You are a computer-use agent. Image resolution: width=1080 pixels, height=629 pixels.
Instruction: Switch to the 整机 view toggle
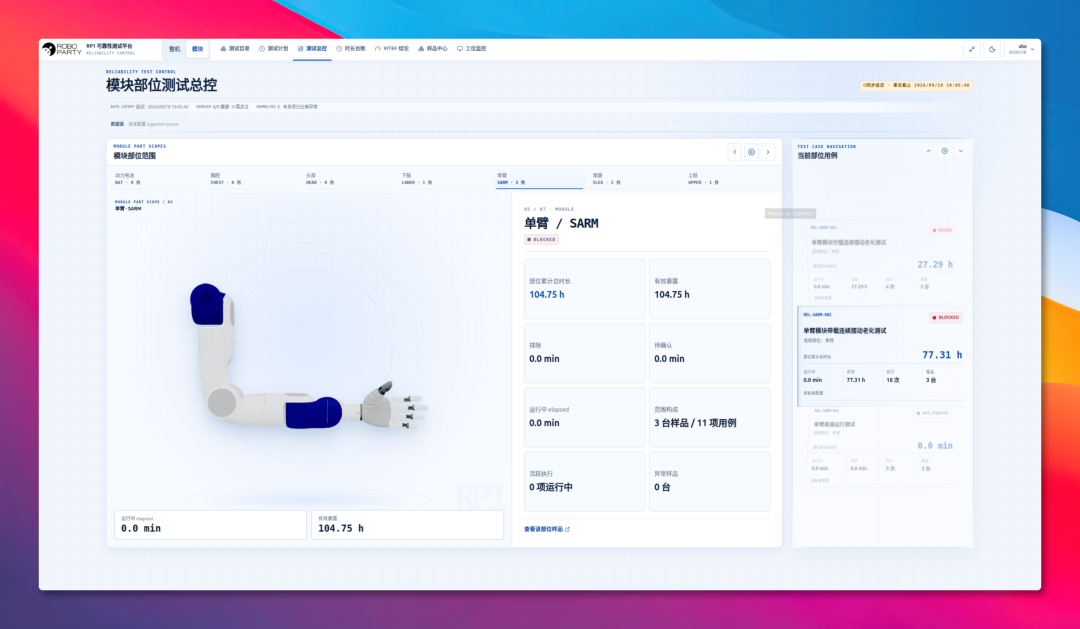click(174, 49)
